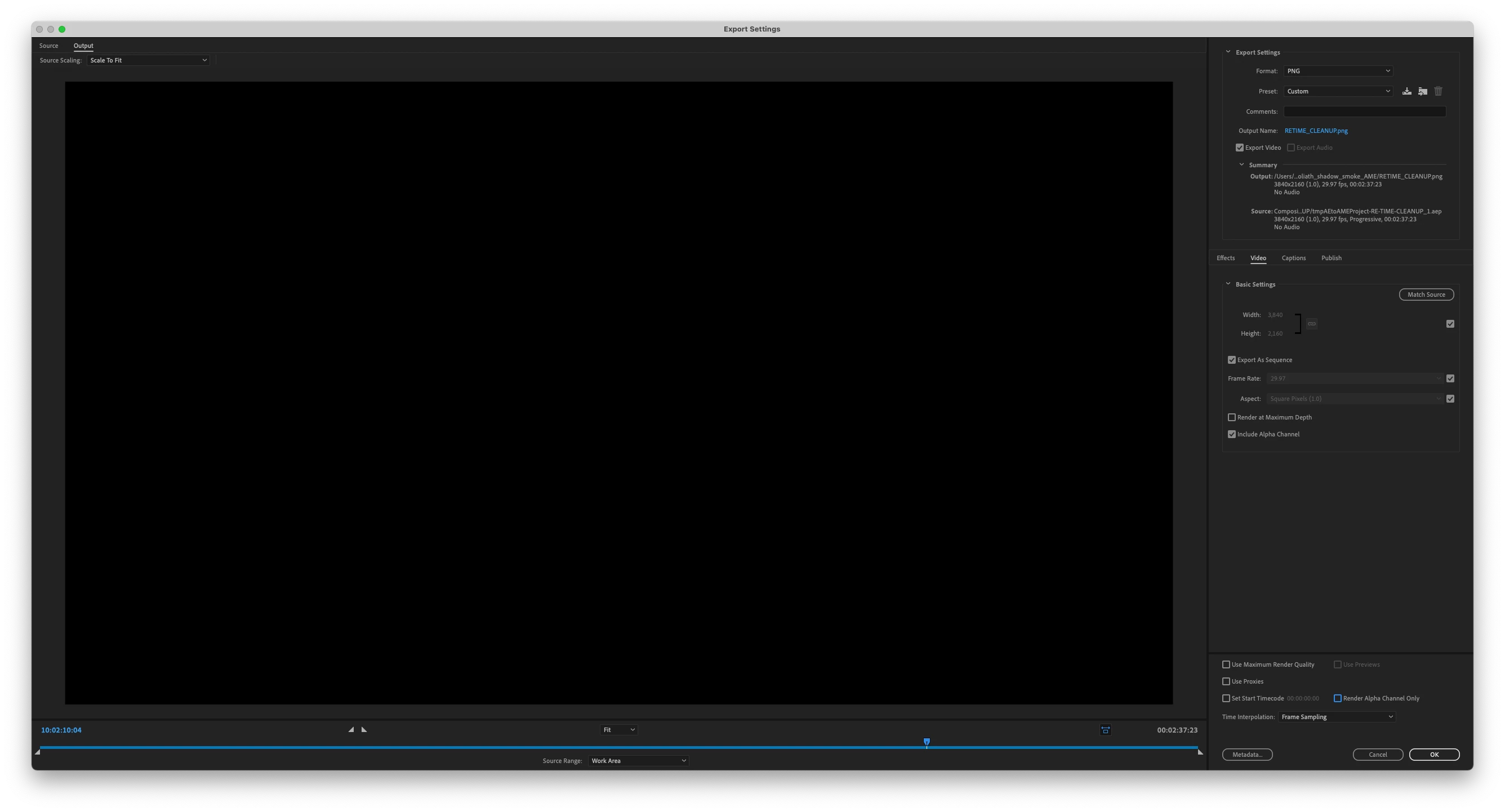Click the blue playhead on timeline
Image resolution: width=1505 pixels, height=812 pixels.
(x=927, y=742)
